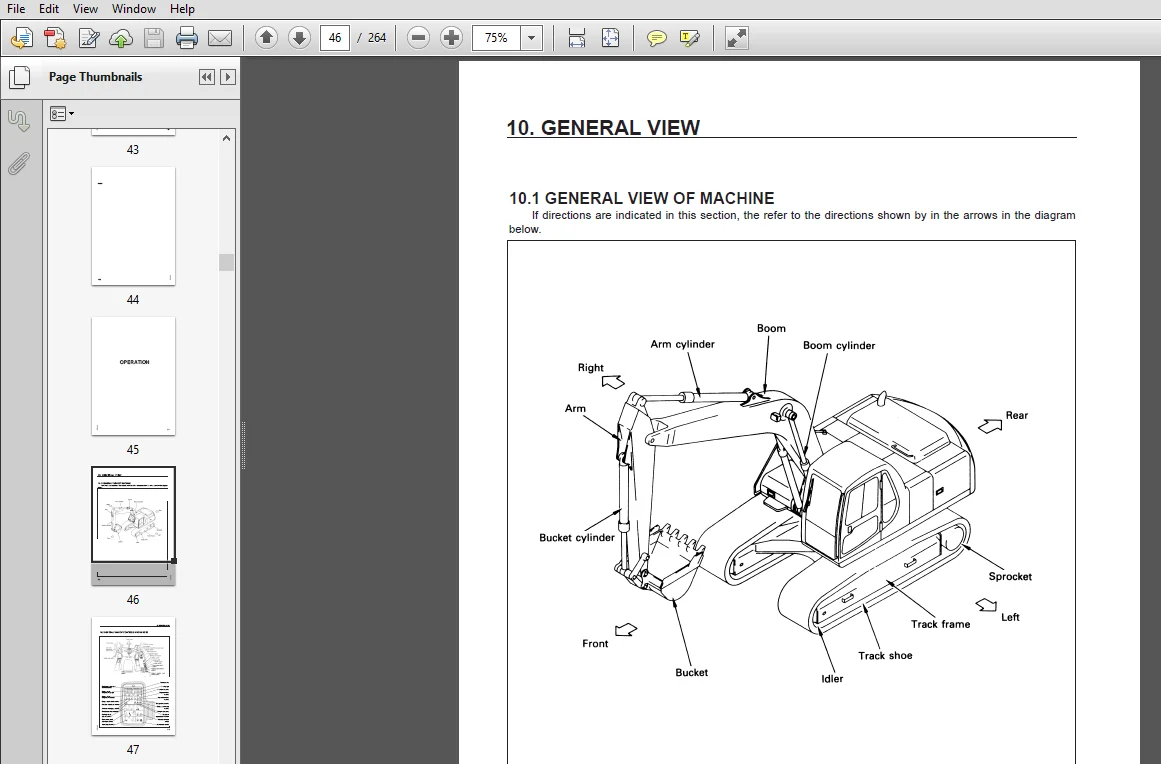Click the 'Bucket' label under the diagram
This screenshot has height=764, width=1161.
click(692, 673)
